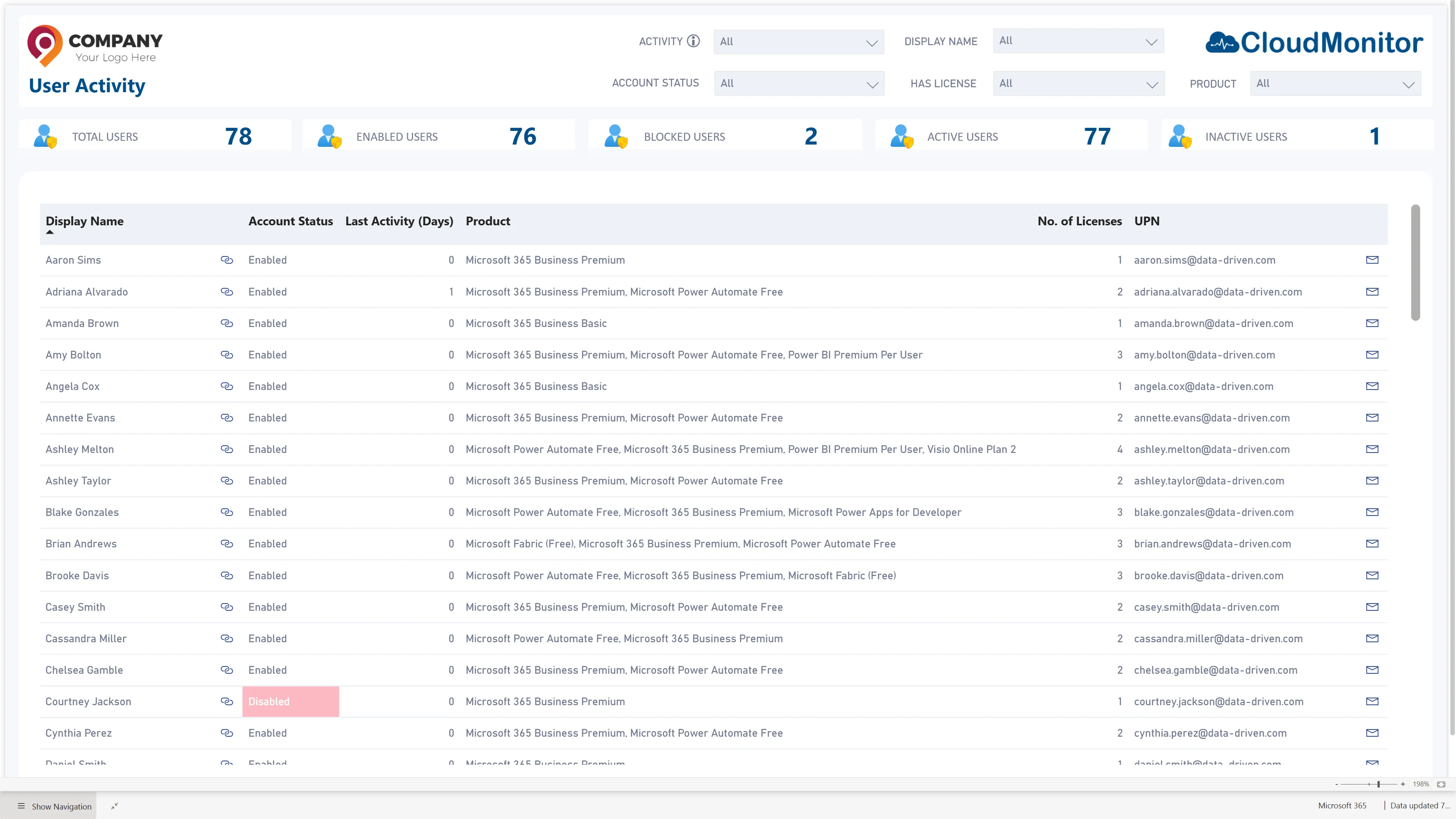Viewport: 1456px width, 819px height.
Task: Click the 'Ashley Melton' name cell
Action: coord(80,450)
